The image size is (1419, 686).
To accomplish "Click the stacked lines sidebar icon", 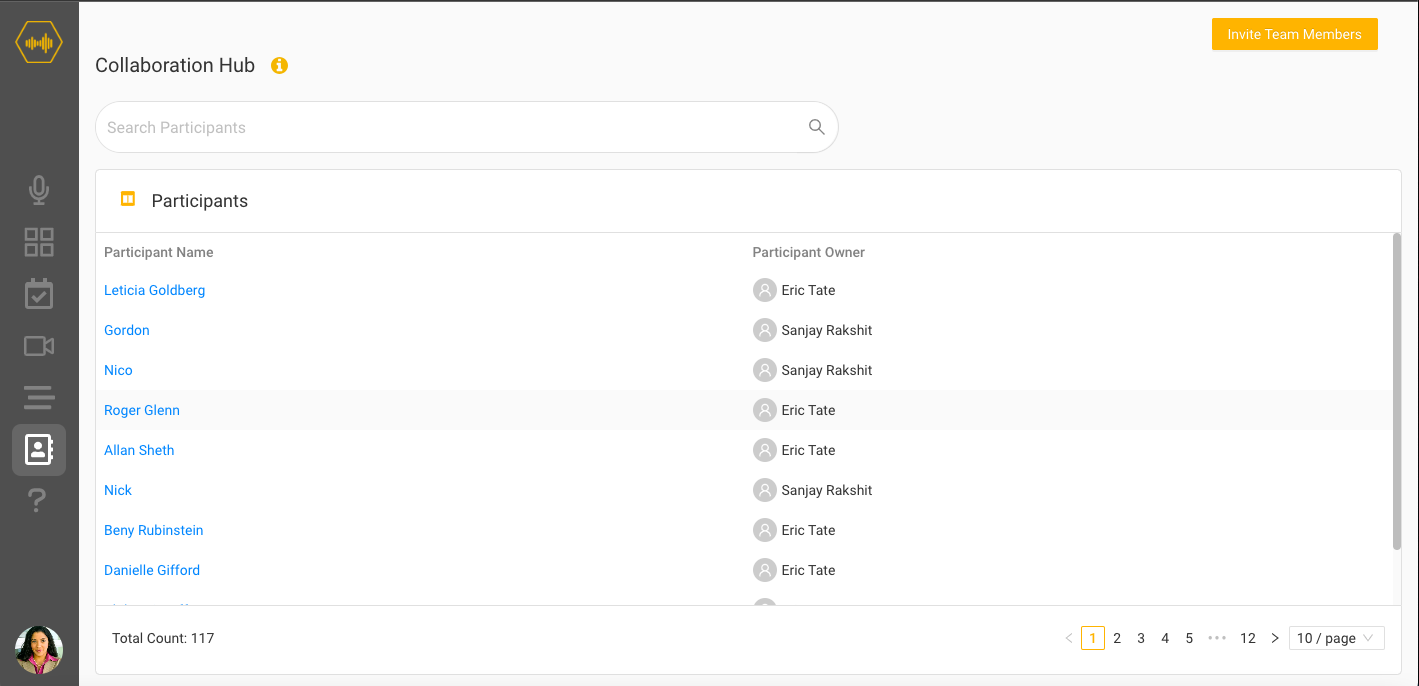I will tap(39, 398).
